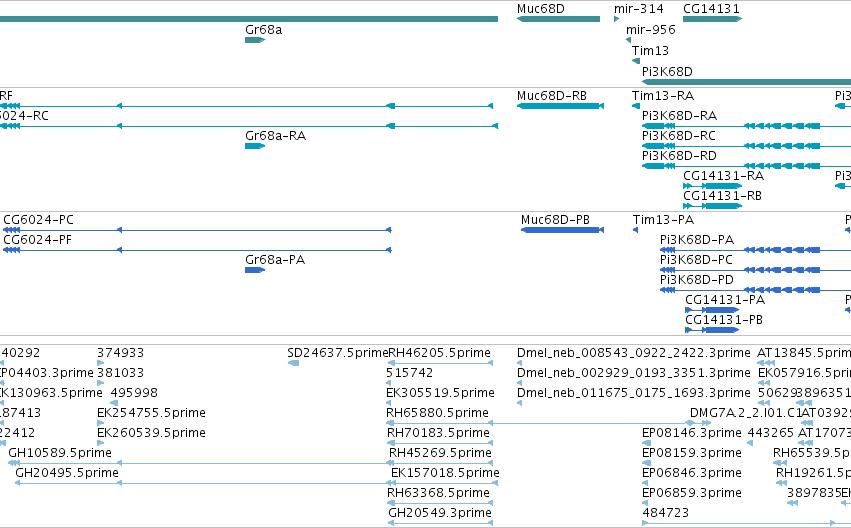
Task: Select EST 515742 label
Action: coord(410,373)
